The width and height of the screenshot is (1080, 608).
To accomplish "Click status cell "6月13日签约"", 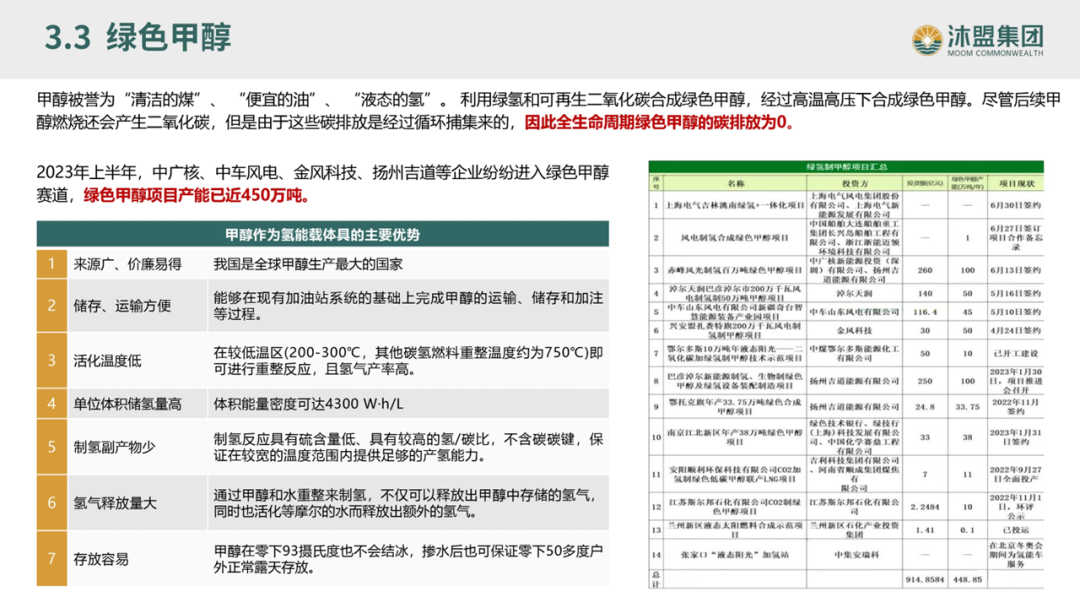I will coord(1016,270).
